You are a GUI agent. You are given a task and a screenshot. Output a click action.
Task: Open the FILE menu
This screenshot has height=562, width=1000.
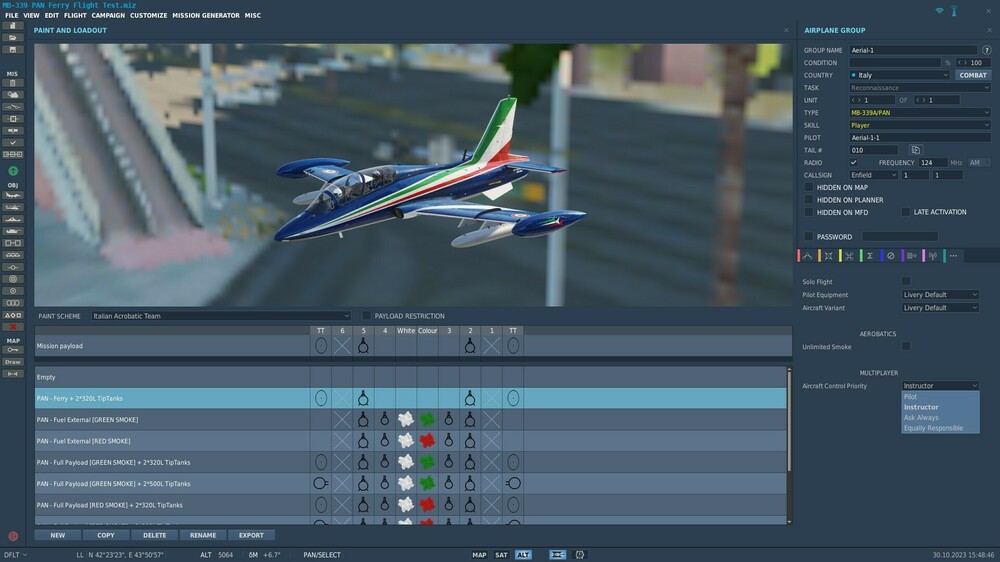click(x=11, y=15)
